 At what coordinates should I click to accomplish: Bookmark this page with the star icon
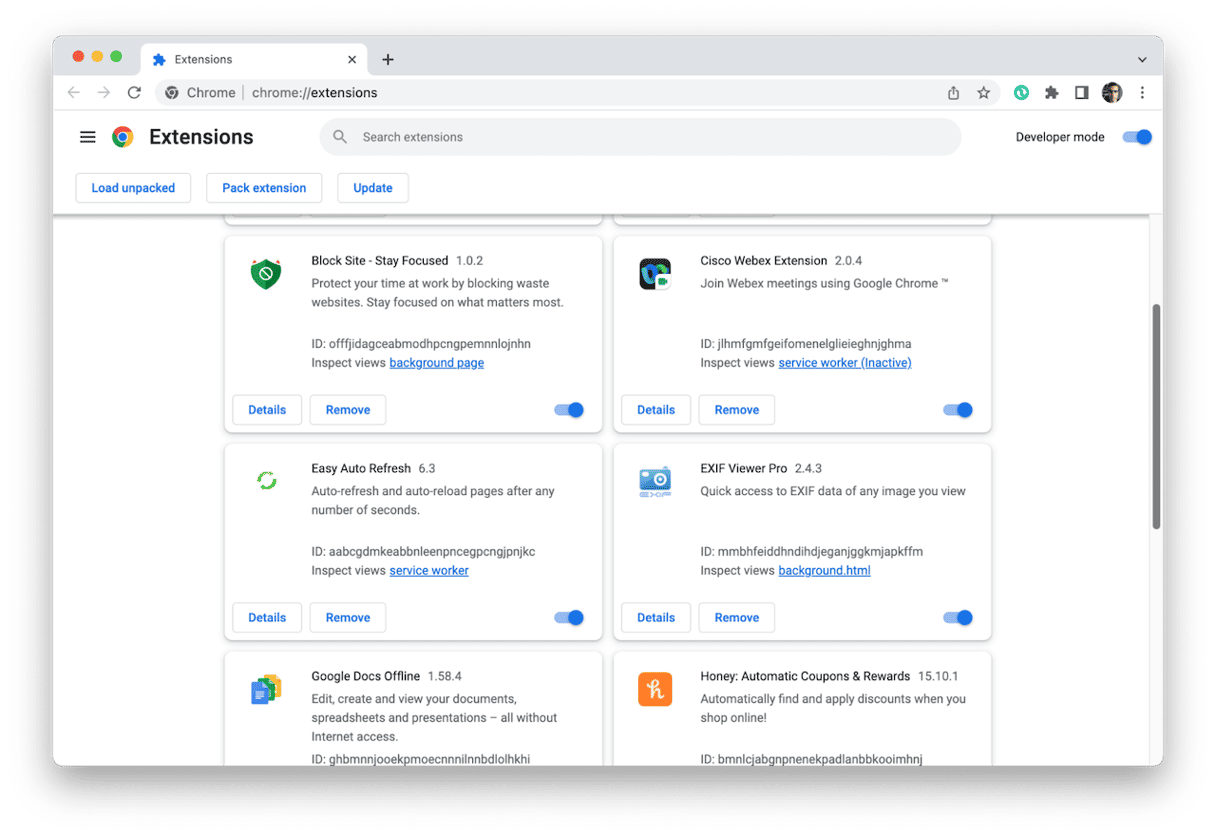click(983, 93)
